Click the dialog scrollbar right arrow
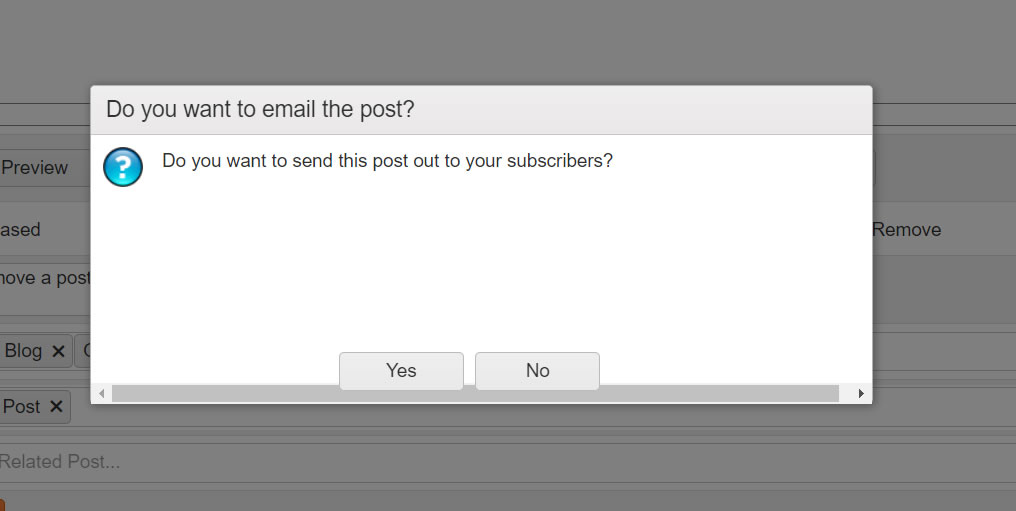This screenshot has height=511, width=1016. click(x=860, y=393)
